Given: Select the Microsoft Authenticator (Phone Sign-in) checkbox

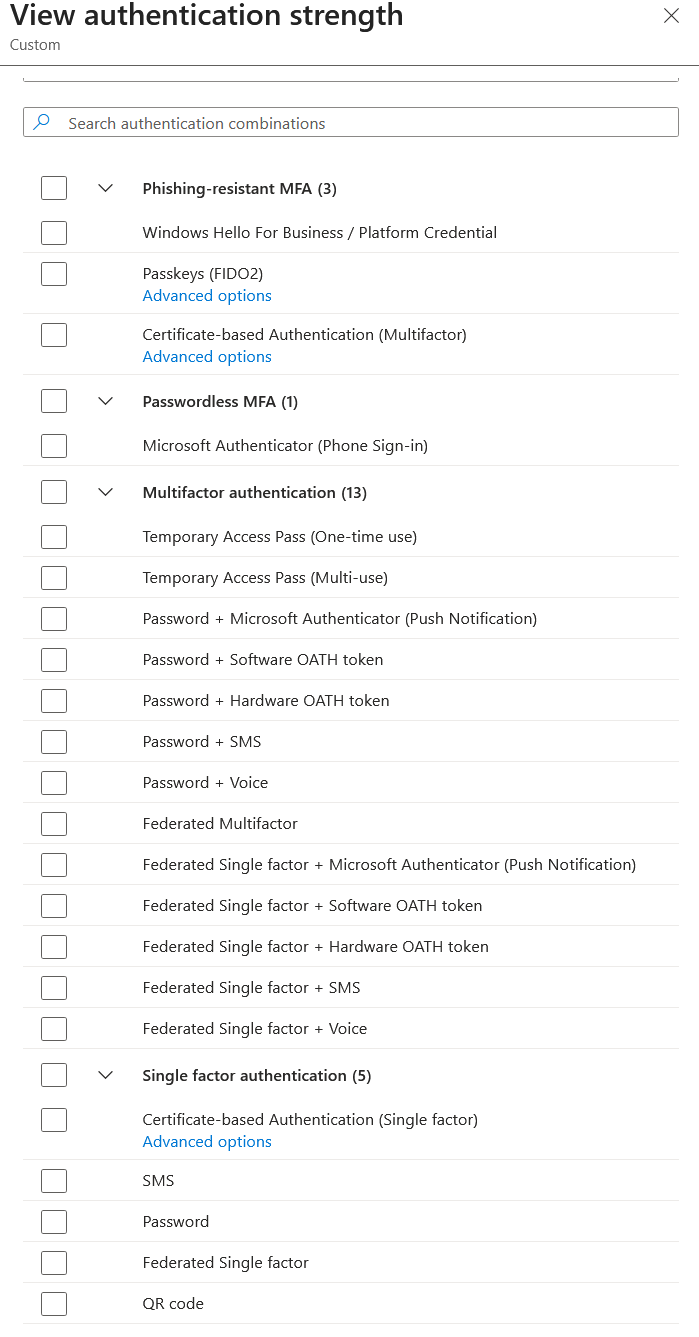Looking at the screenshot, I should (54, 446).
